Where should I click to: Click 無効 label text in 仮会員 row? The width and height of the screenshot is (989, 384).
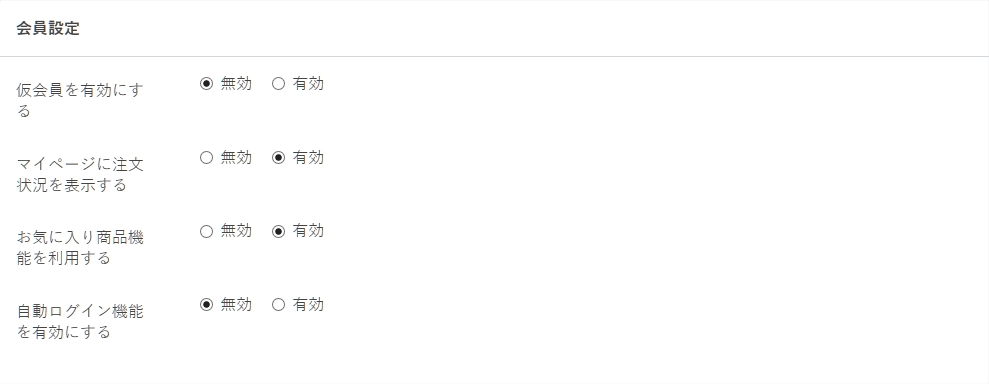(236, 84)
